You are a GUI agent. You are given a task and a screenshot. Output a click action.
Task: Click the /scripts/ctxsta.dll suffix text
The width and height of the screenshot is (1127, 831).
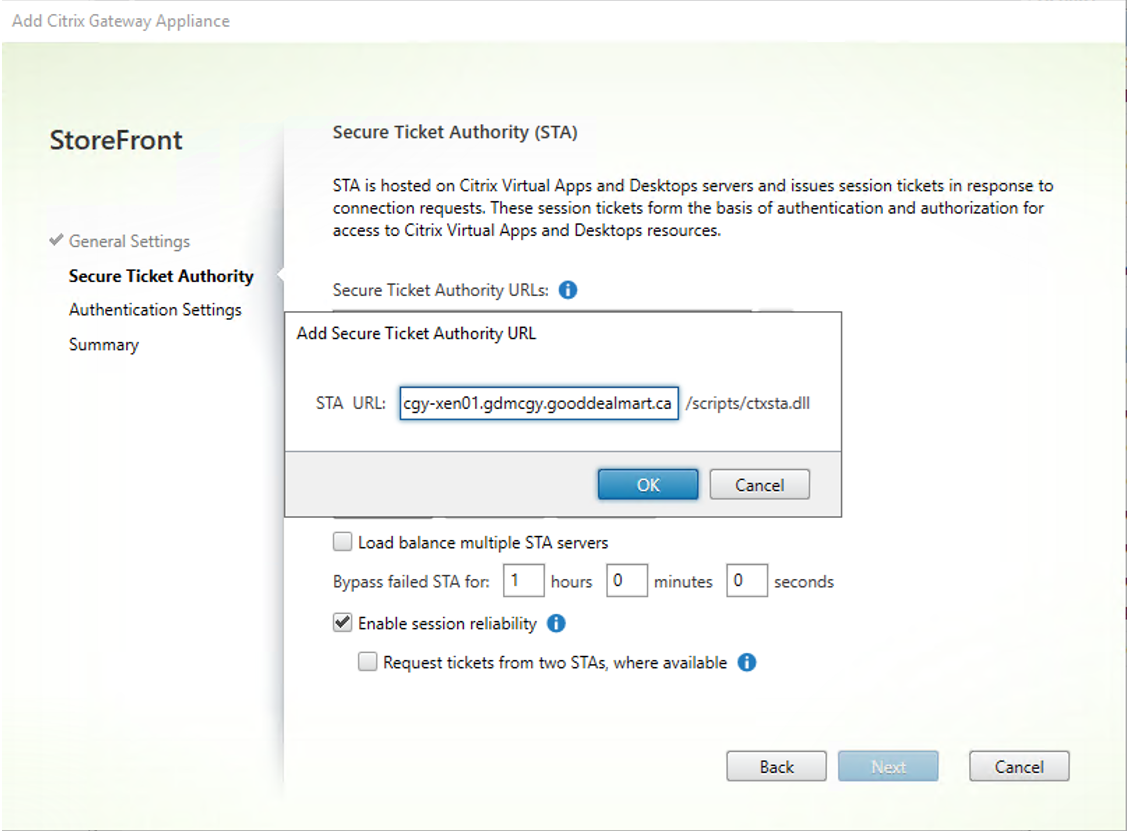[x=748, y=403]
